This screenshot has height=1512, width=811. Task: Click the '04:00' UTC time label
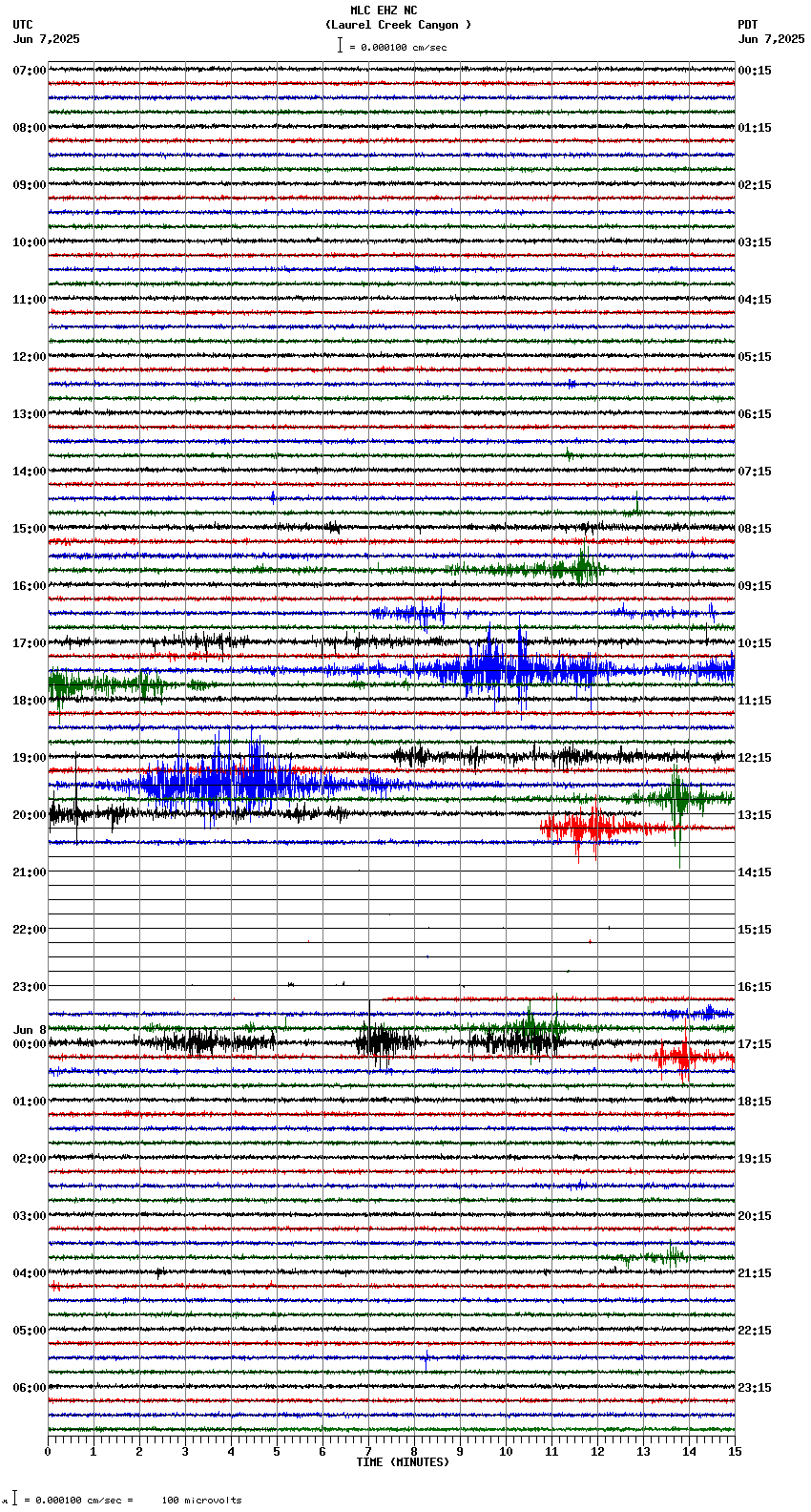(x=30, y=1273)
